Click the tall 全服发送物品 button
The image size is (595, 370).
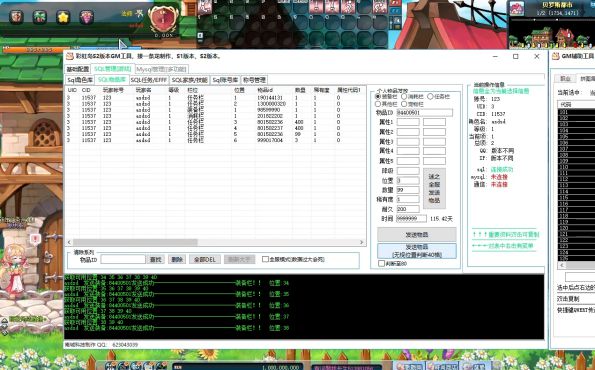[x=434, y=188]
